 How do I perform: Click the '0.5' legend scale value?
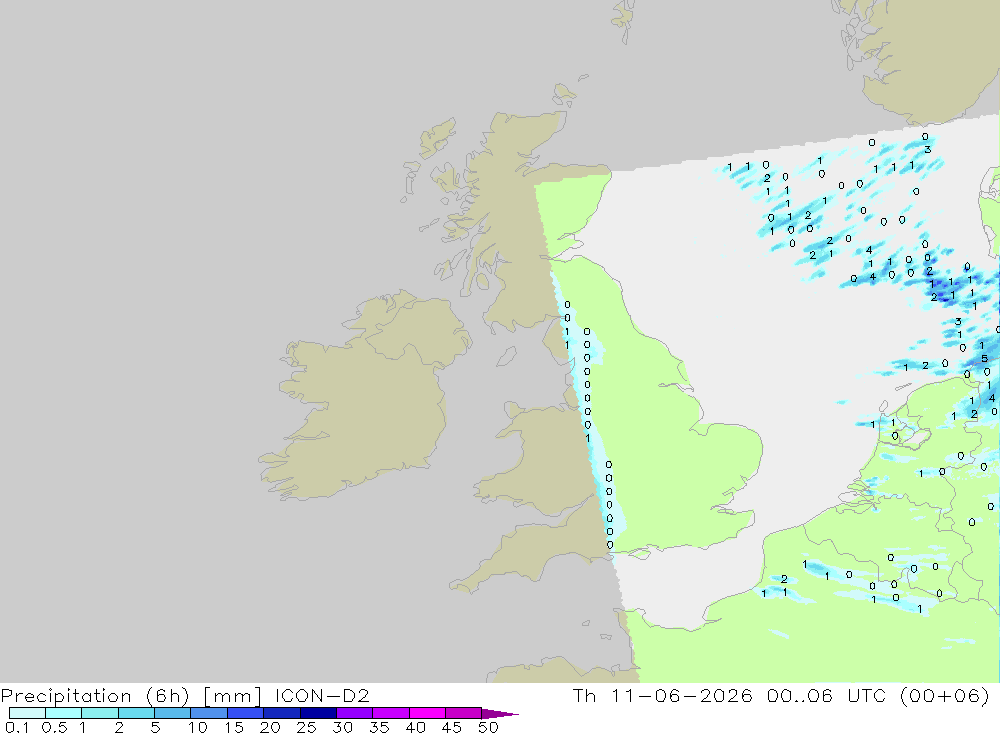pyautogui.click(x=54, y=727)
